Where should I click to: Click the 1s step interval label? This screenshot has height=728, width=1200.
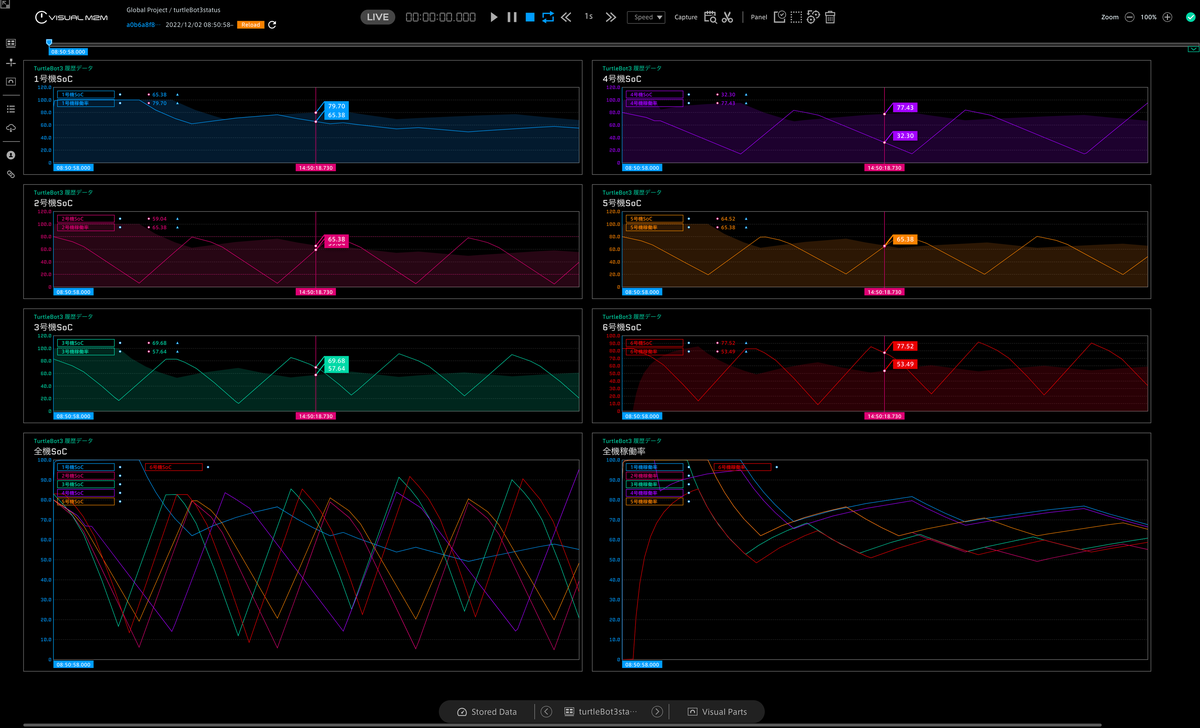pos(589,17)
